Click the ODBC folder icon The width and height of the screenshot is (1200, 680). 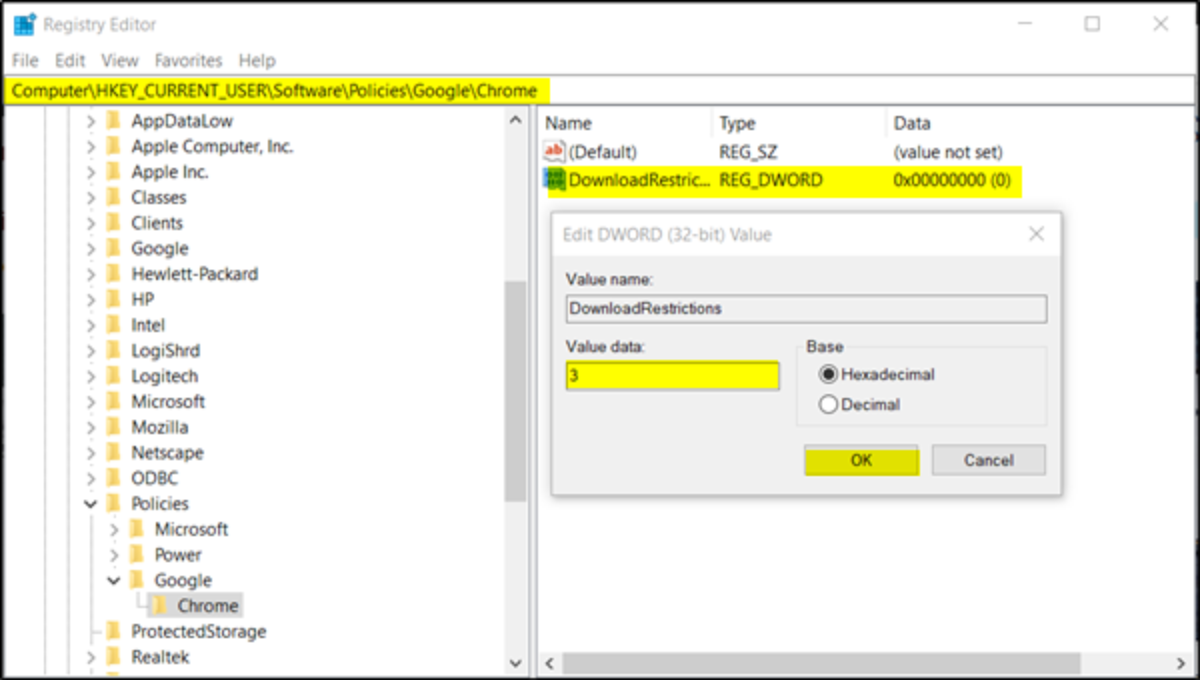(x=116, y=478)
